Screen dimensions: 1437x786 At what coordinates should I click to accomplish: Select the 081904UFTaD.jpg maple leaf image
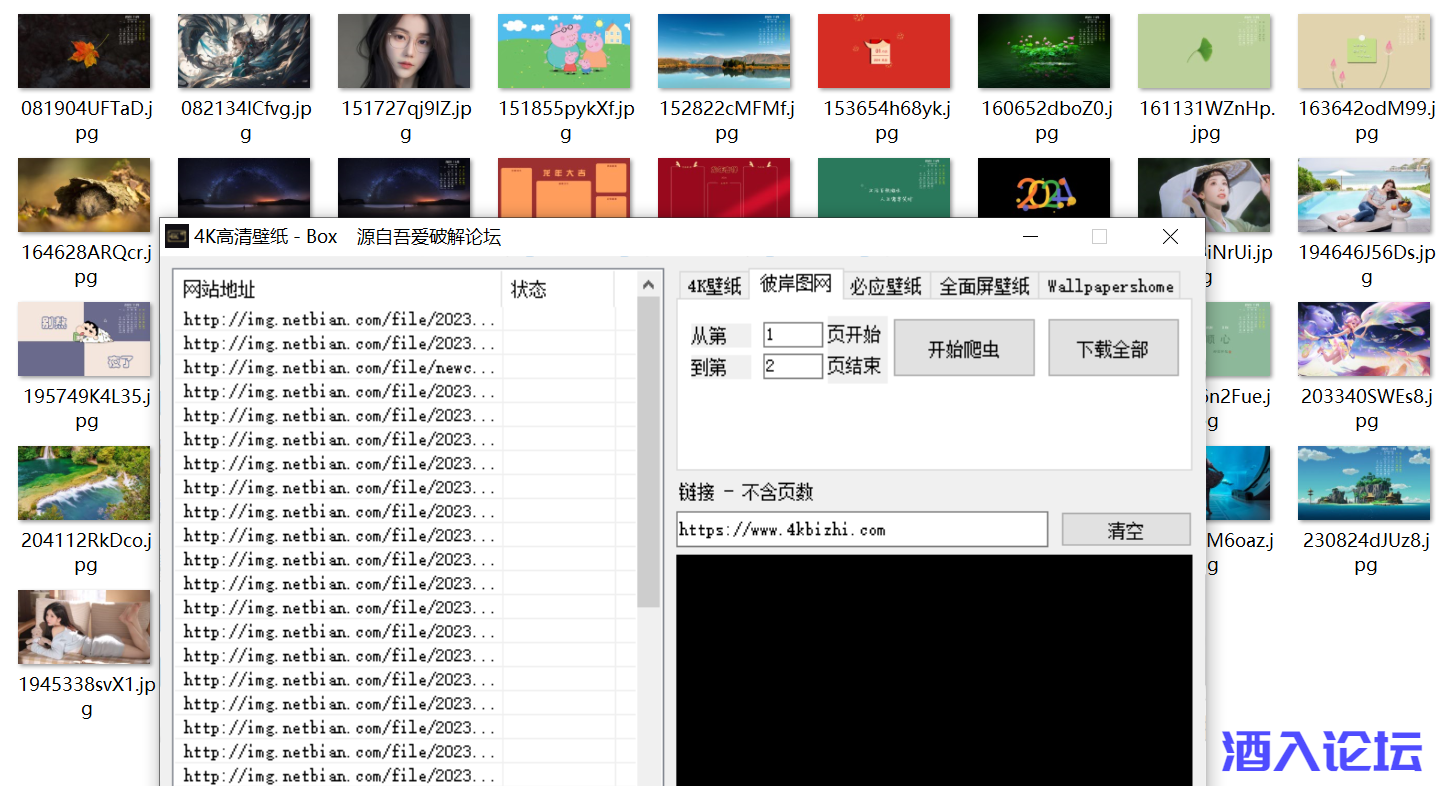click(x=84, y=51)
